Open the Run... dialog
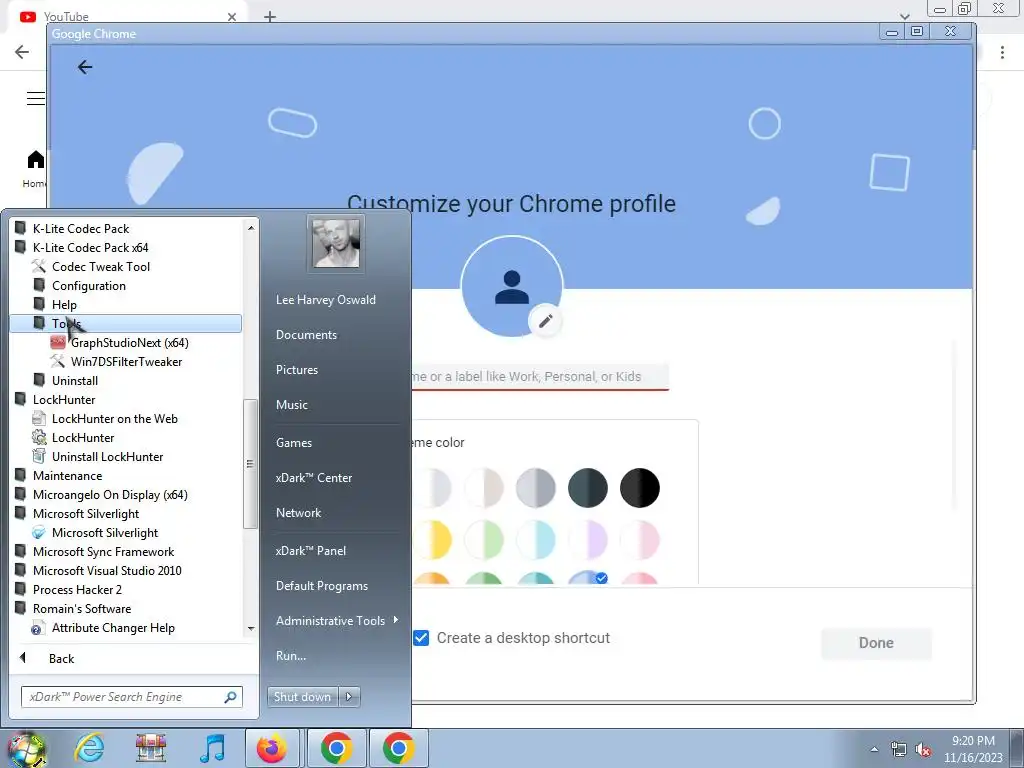Viewport: 1024px width, 768px height. click(x=291, y=656)
